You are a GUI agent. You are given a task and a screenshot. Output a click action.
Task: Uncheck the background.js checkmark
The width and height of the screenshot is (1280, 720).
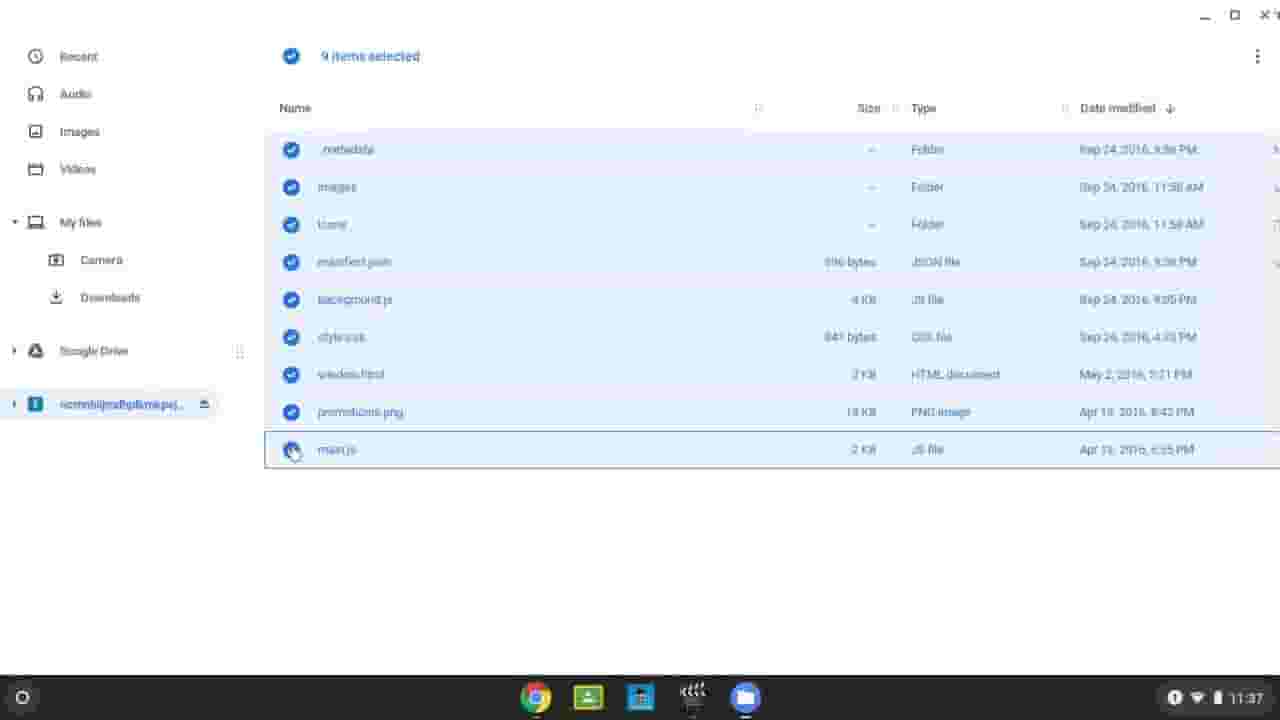point(291,300)
